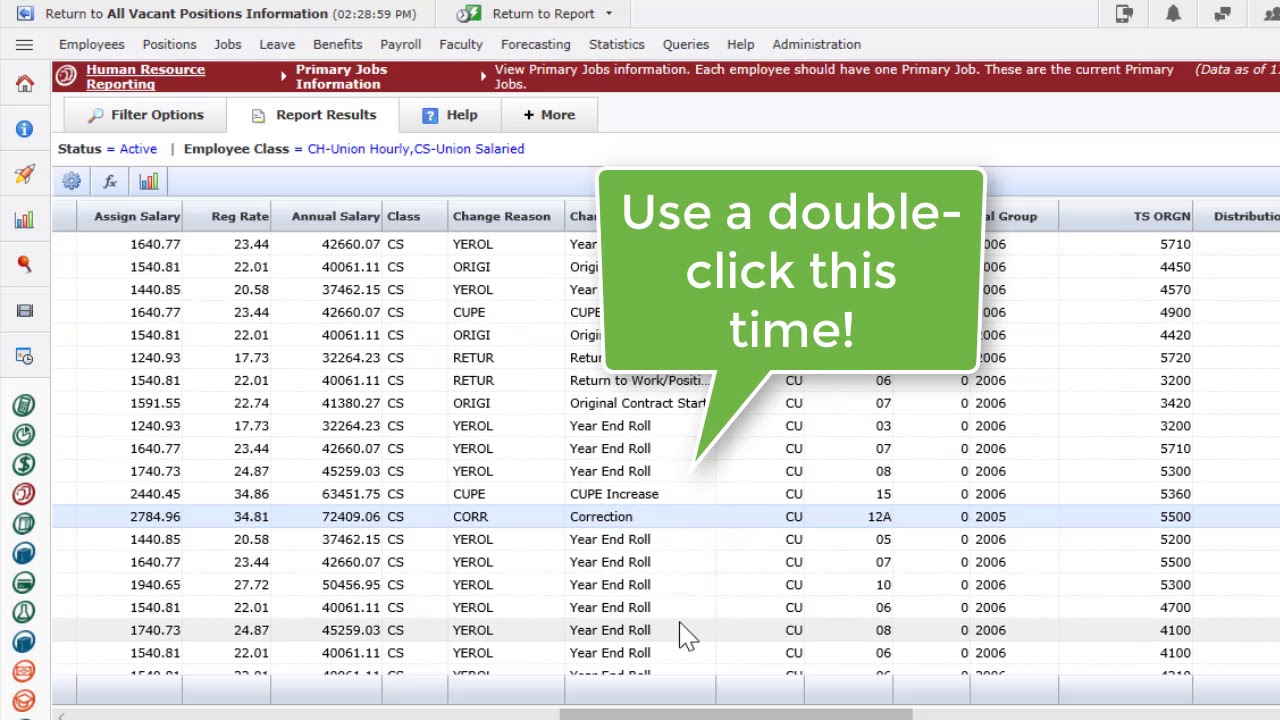Viewport: 1280px width, 720px height.
Task: Open the Queries menu
Action: 686,44
